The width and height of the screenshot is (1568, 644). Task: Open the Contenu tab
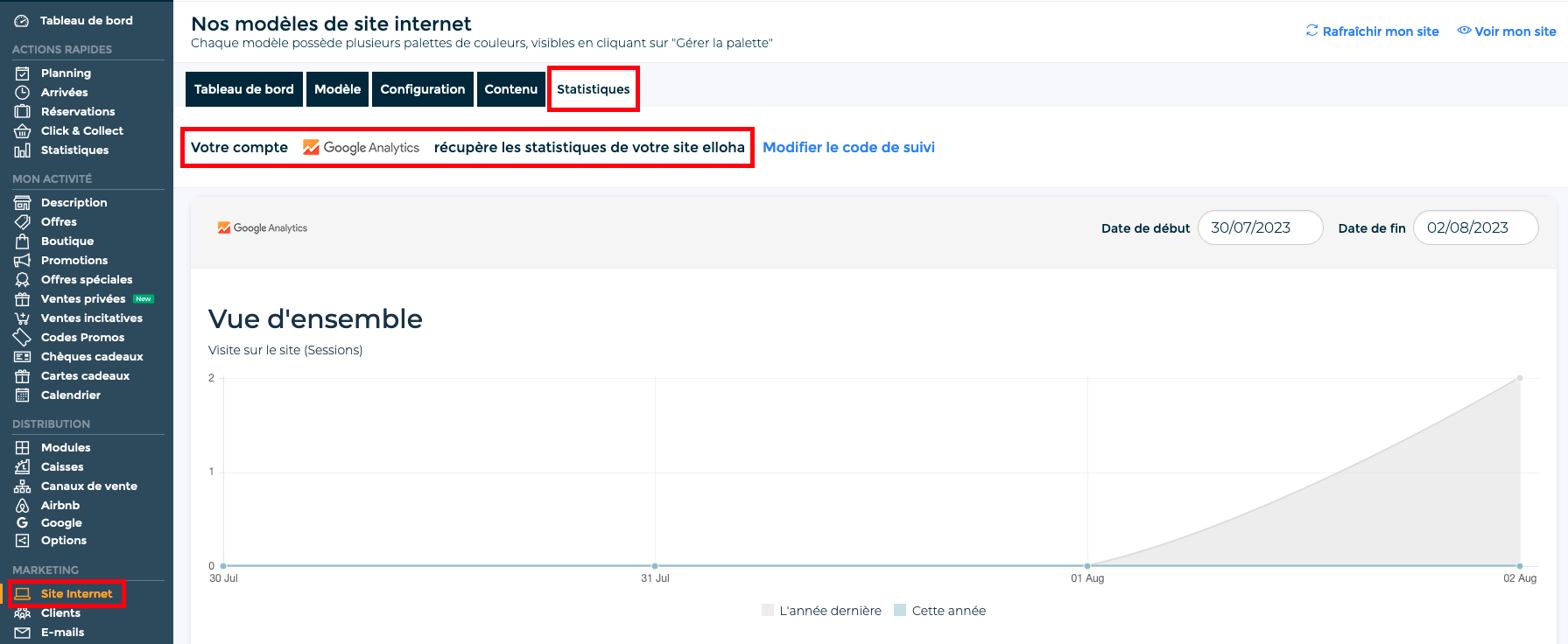[510, 89]
